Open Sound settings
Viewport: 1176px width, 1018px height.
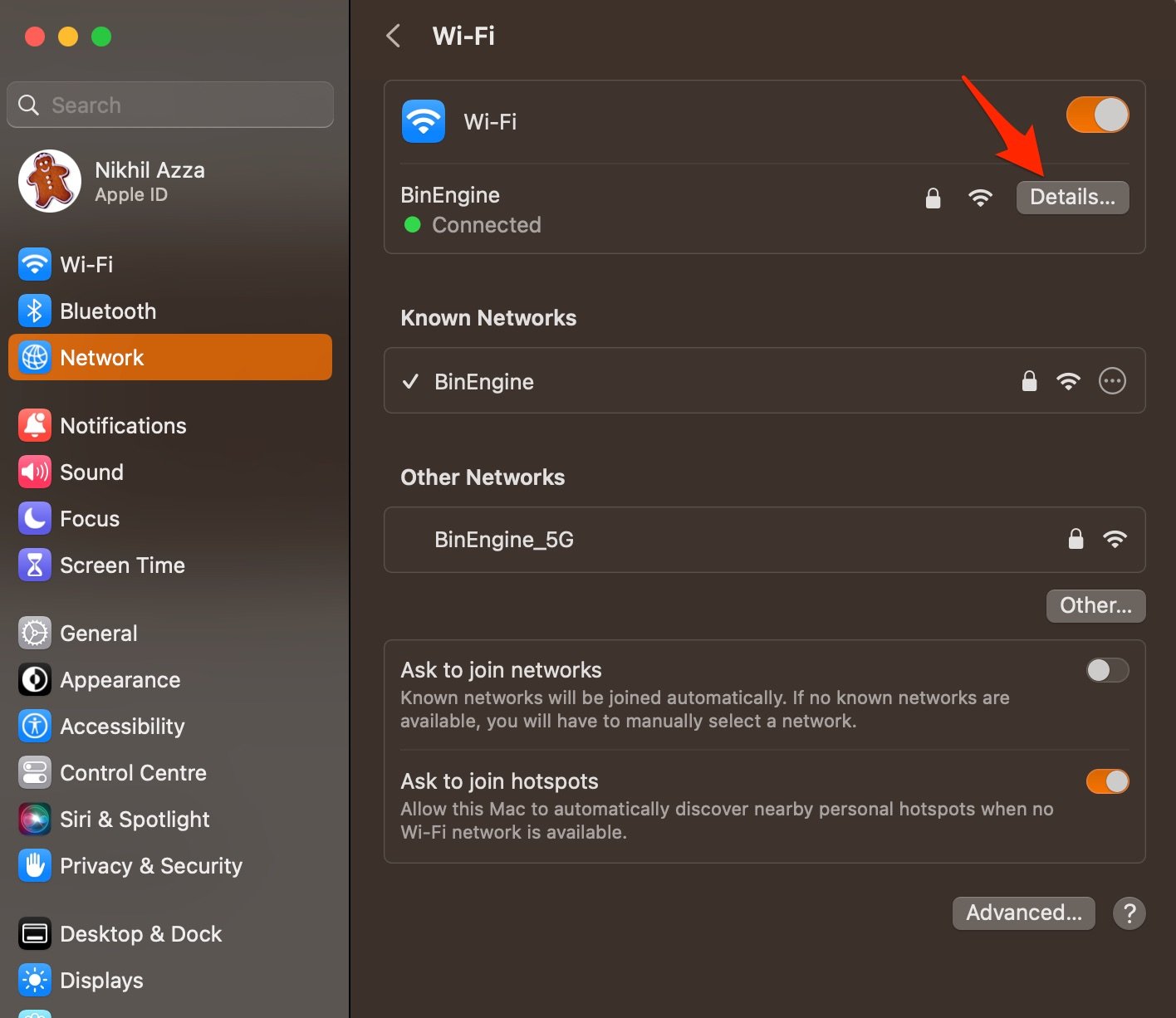pos(91,472)
